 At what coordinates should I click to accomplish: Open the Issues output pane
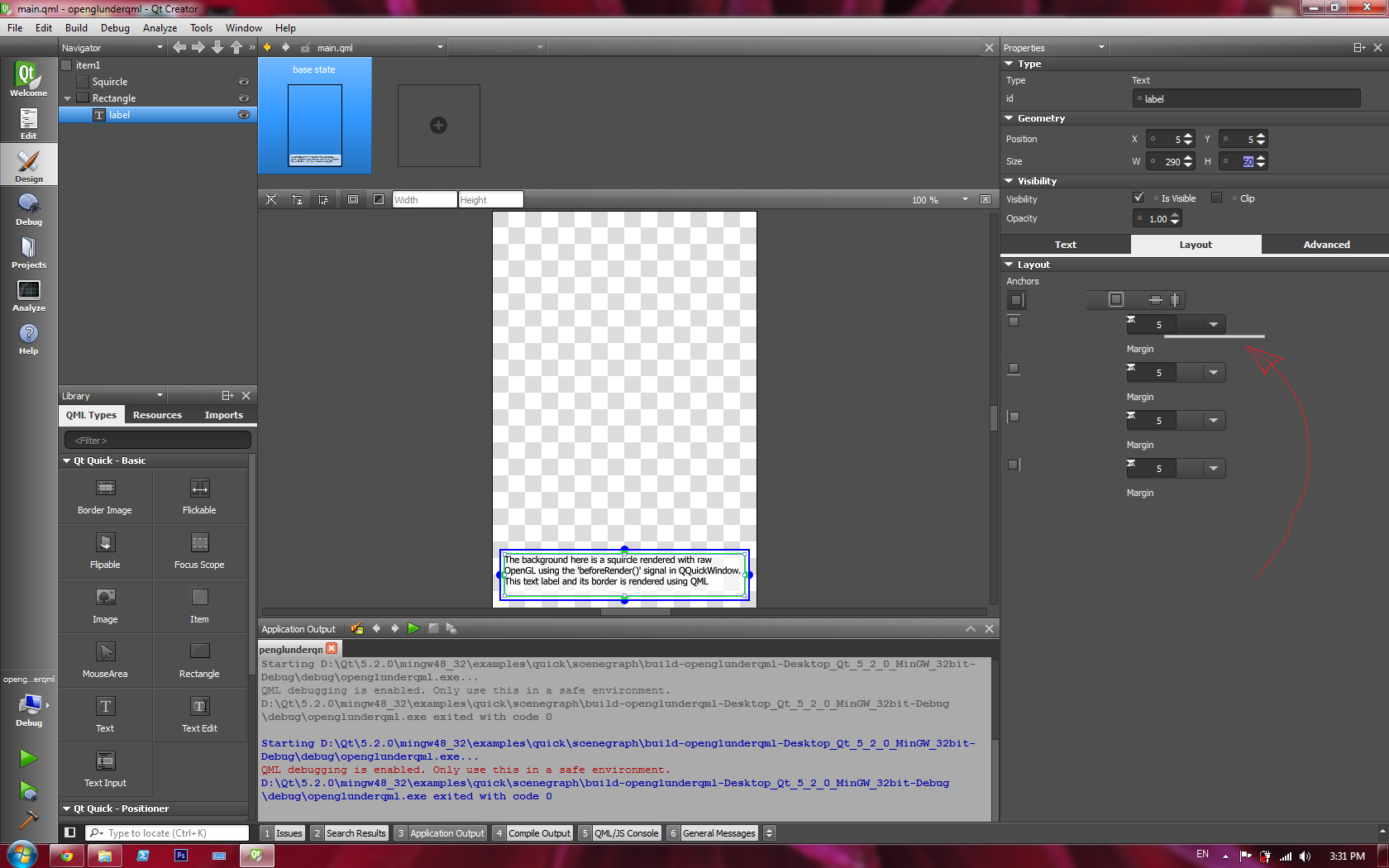click(x=282, y=833)
